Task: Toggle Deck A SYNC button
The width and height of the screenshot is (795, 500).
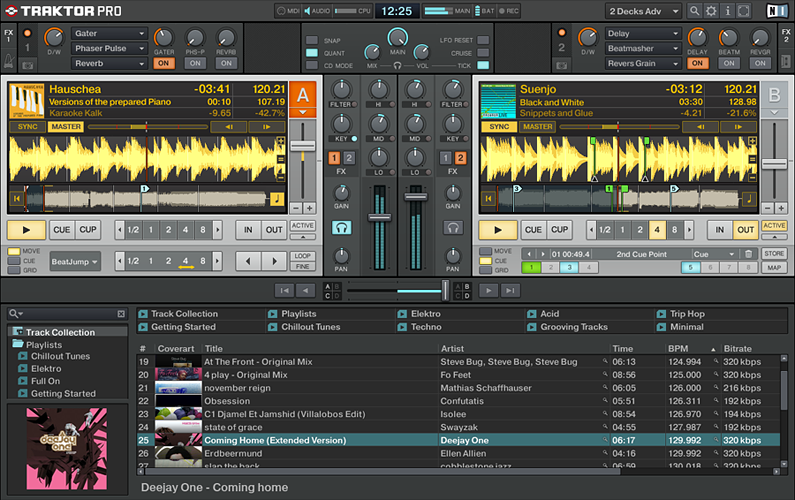Action: (27, 127)
